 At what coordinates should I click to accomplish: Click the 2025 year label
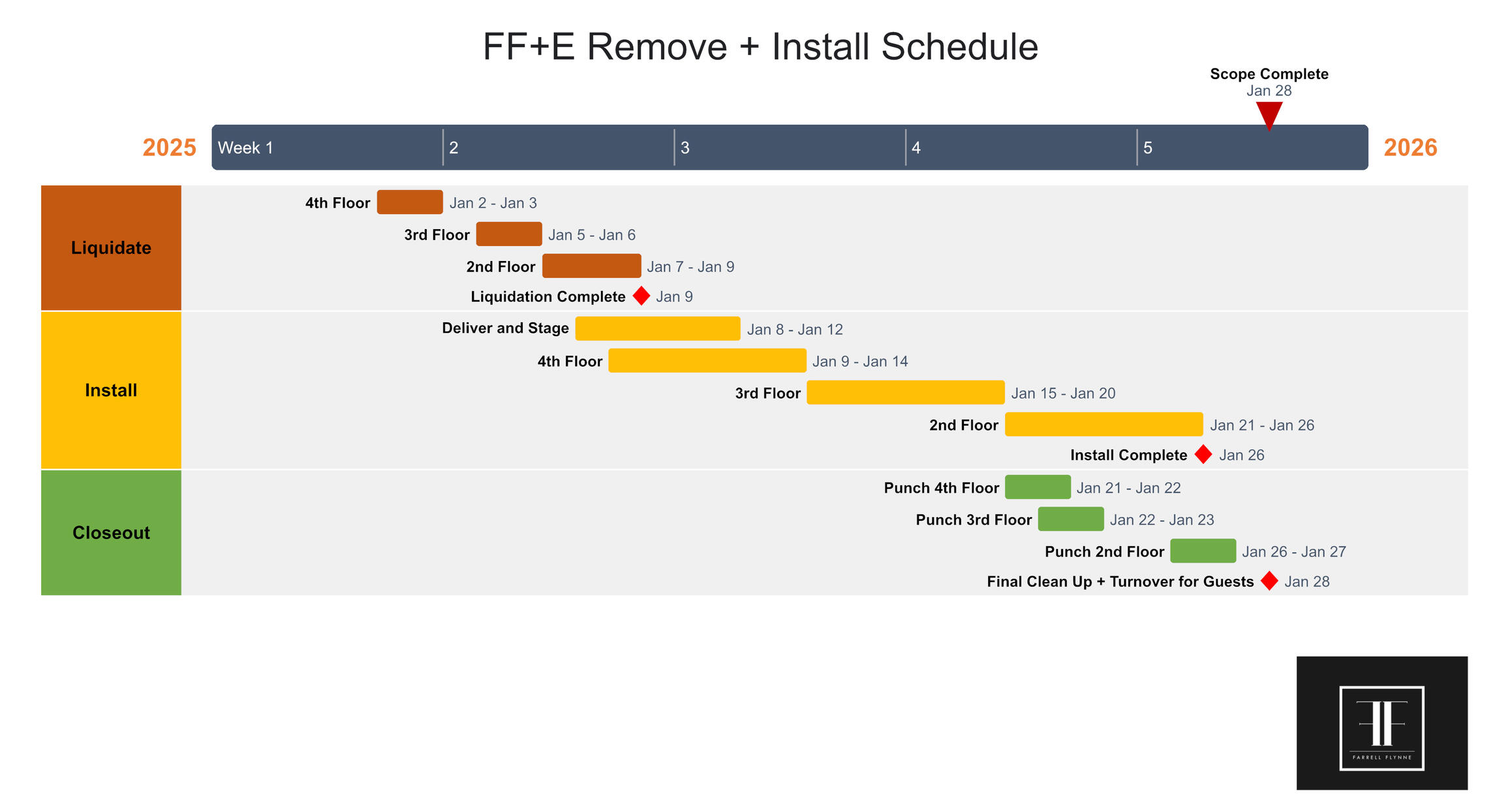pos(169,147)
